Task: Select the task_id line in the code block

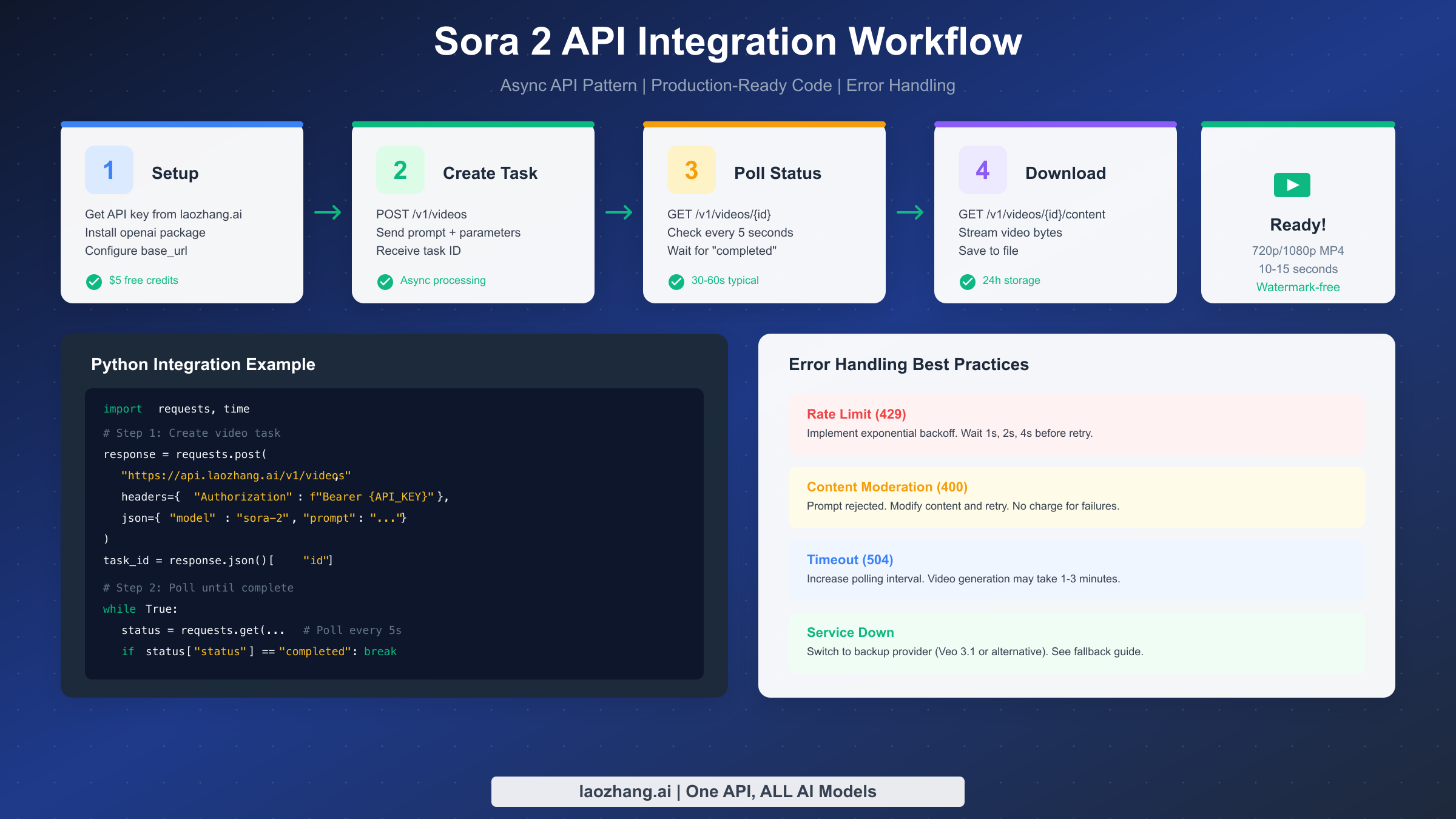Action: point(218,560)
